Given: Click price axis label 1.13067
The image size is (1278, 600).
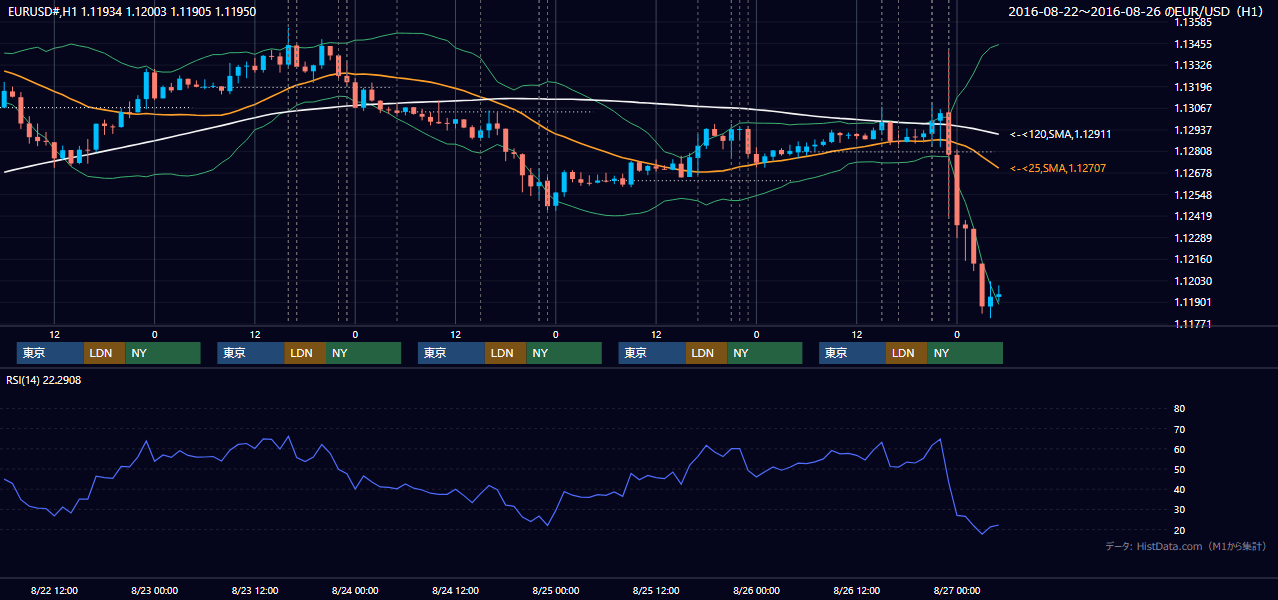Looking at the screenshot, I should [x=1192, y=109].
